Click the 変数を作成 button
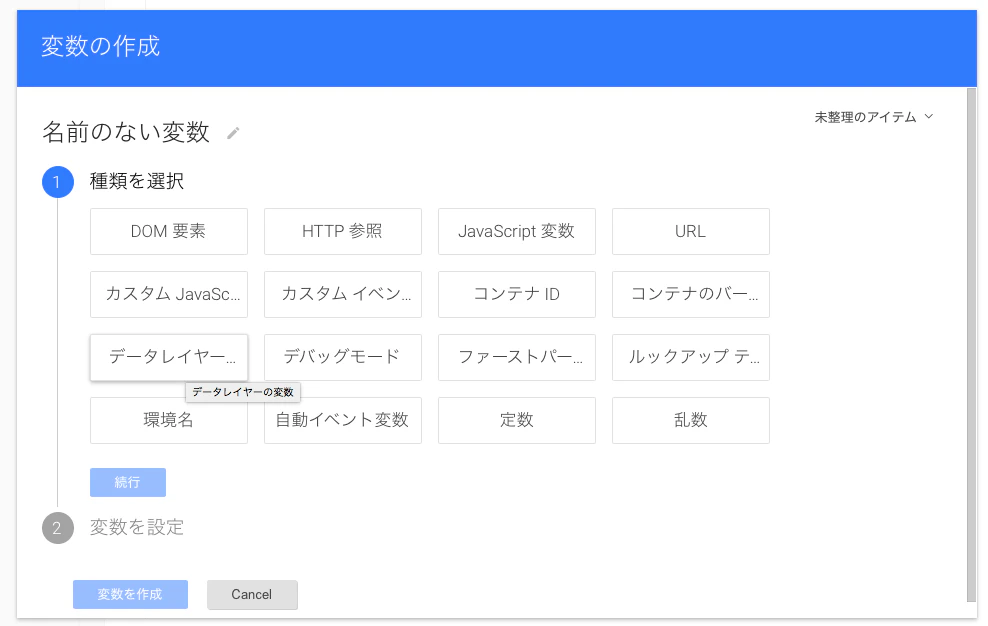 click(130, 594)
